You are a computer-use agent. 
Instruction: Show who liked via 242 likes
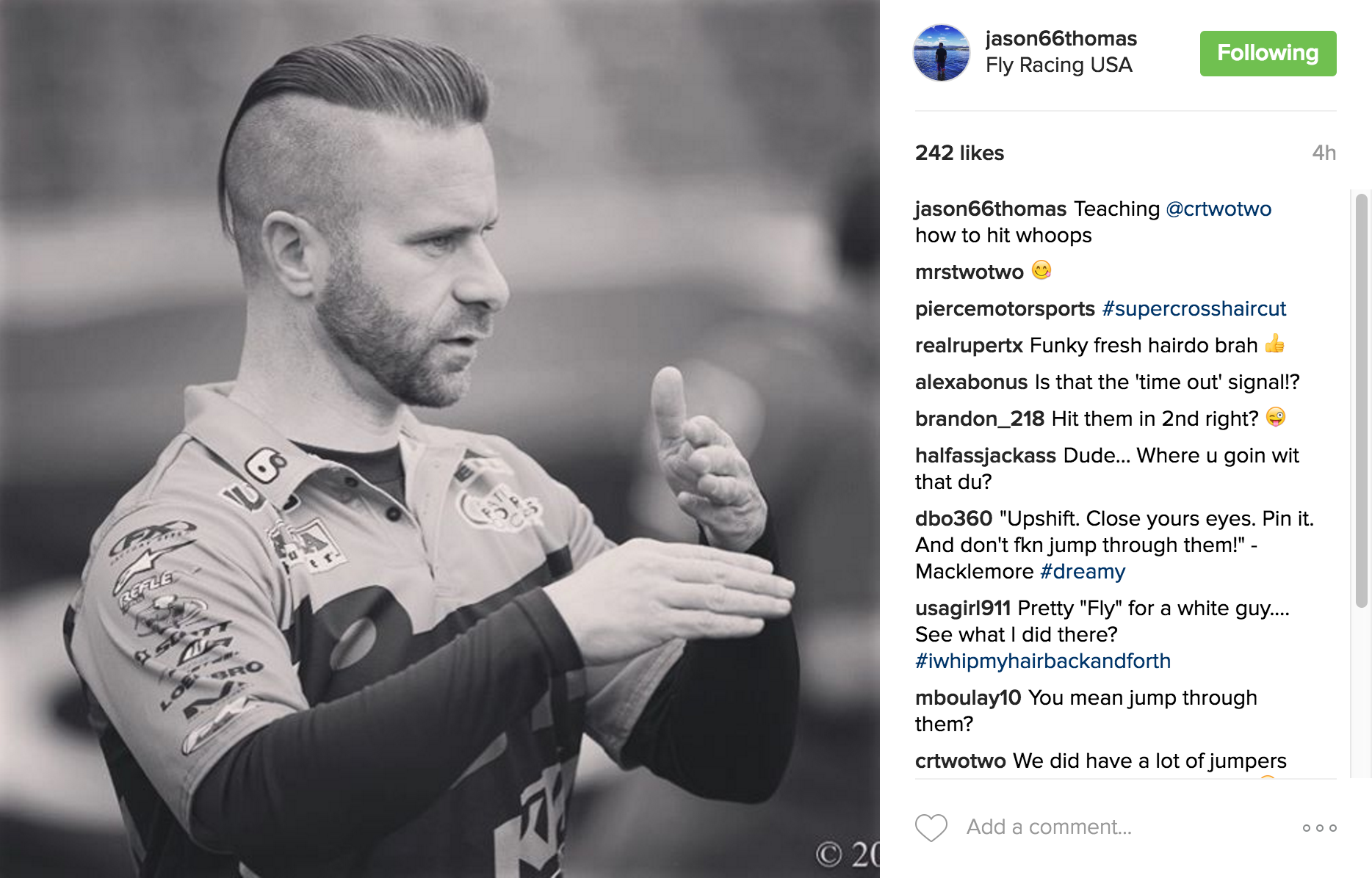(x=959, y=153)
